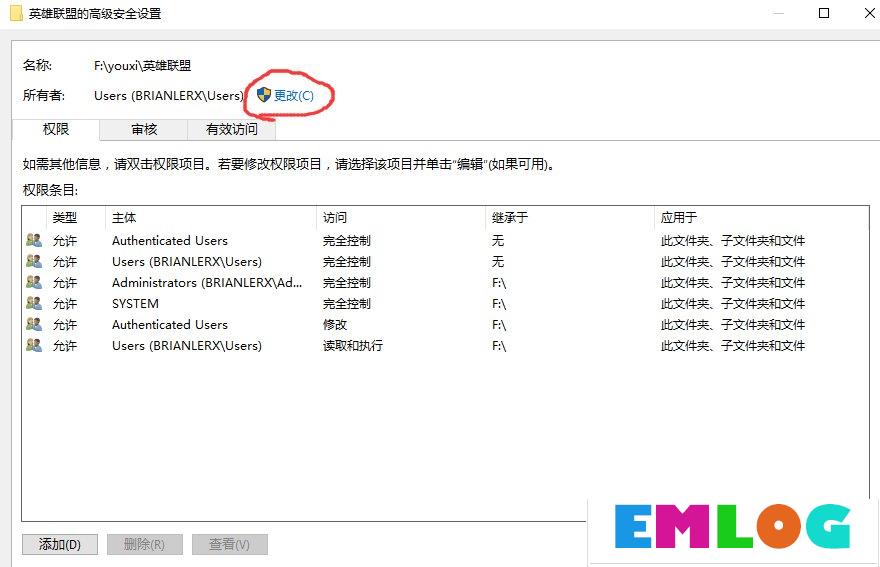Click 允许 in the SYSTEM row
The width and height of the screenshot is (880, 567).
65,304
